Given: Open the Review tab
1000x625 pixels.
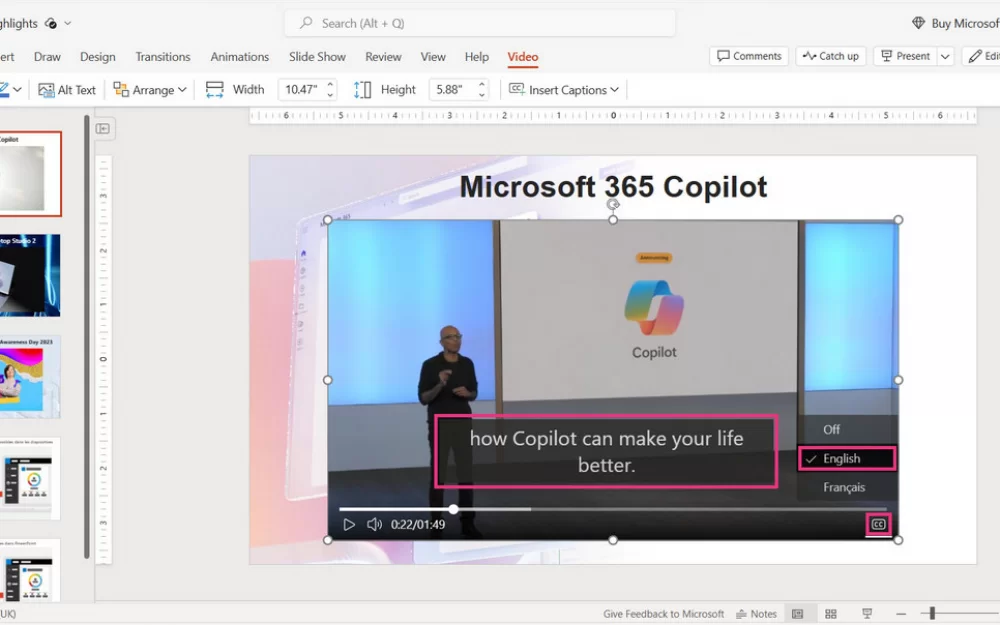Looking at the screenshot, I should click(383, 57).
